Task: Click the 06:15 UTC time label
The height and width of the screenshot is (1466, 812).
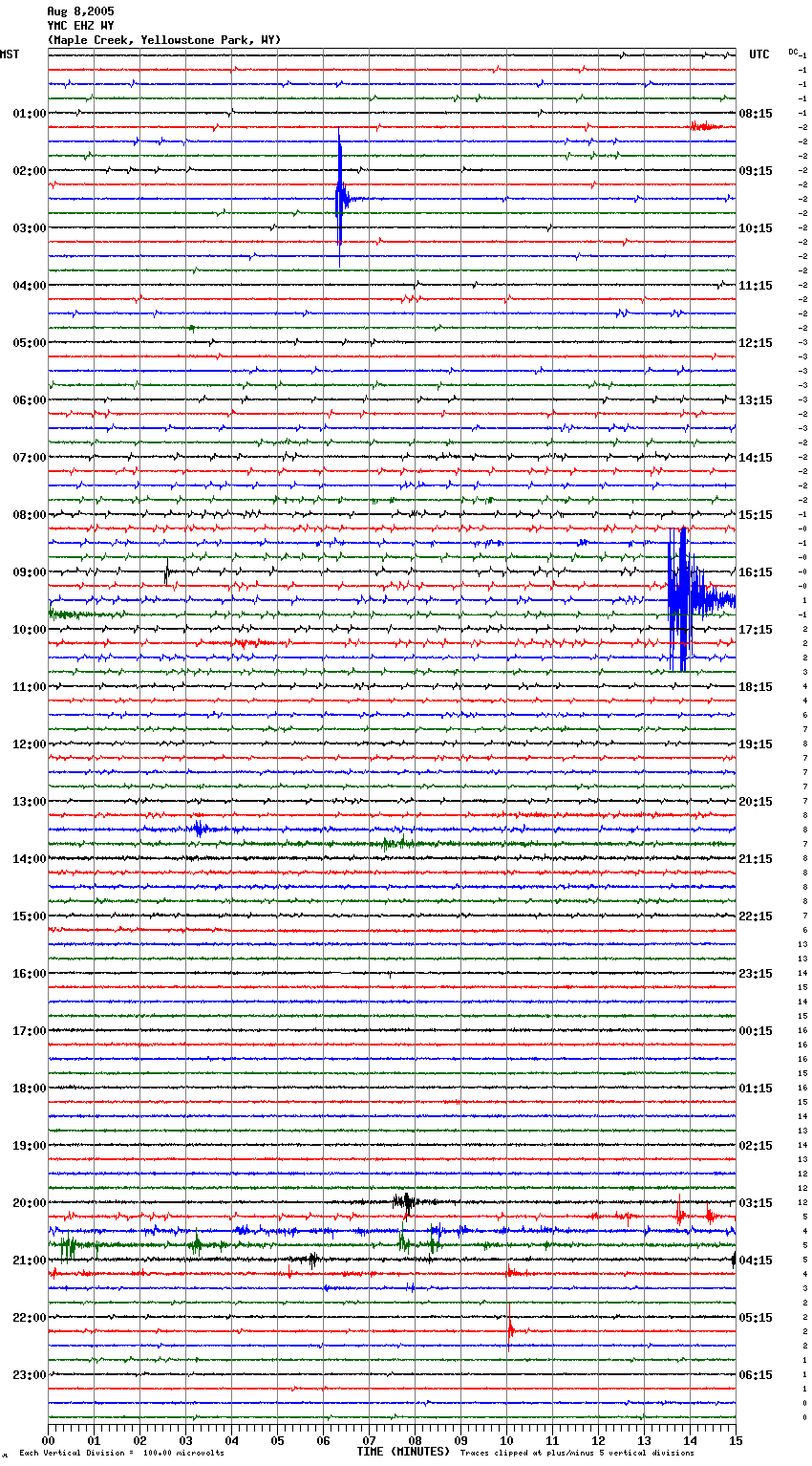Action: tap(756, 1375)
